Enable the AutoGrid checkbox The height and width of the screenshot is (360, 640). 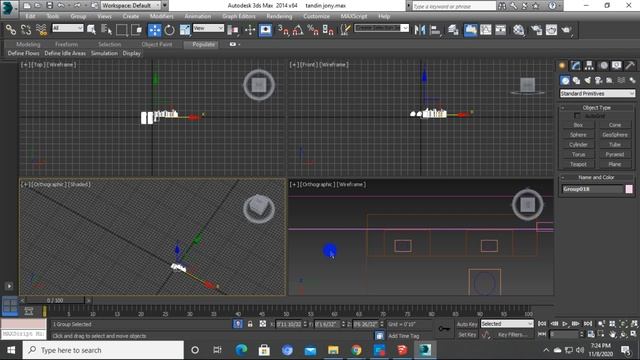577,116
